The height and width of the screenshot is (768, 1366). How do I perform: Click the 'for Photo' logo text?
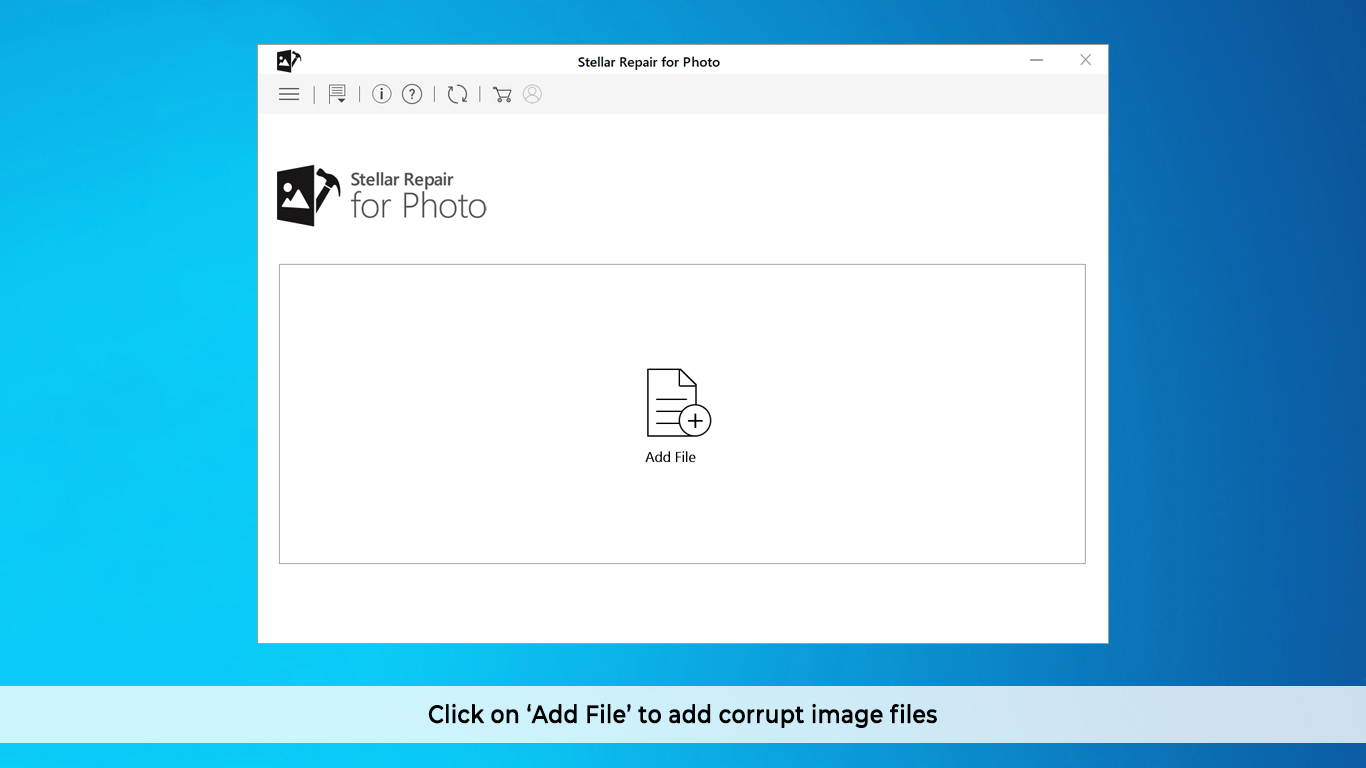418,207
